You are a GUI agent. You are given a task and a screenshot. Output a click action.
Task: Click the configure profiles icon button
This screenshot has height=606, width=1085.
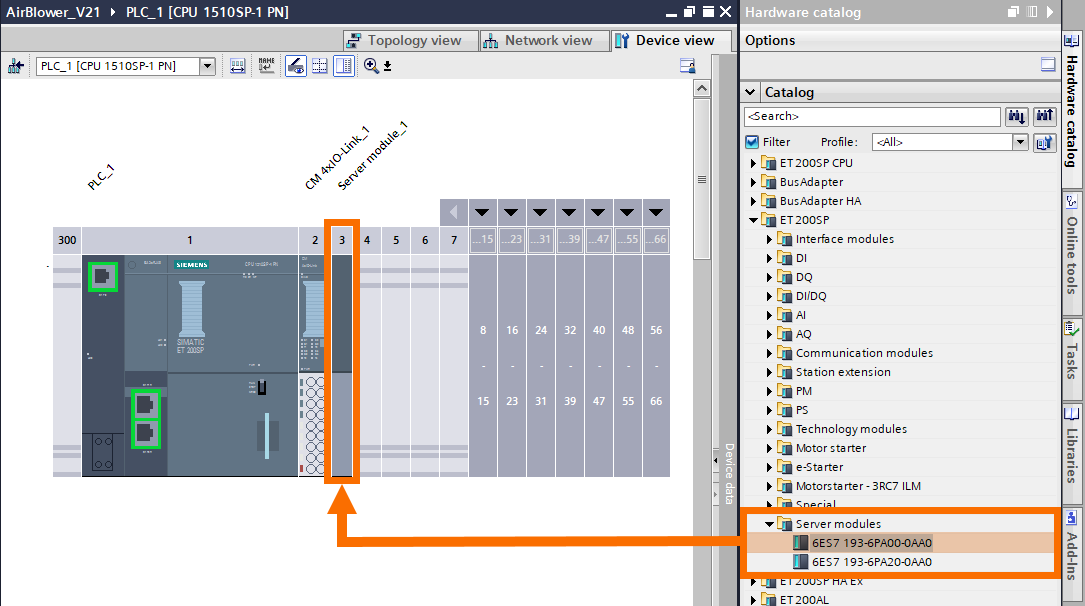pyautogui.click(x=1044, y=143)
